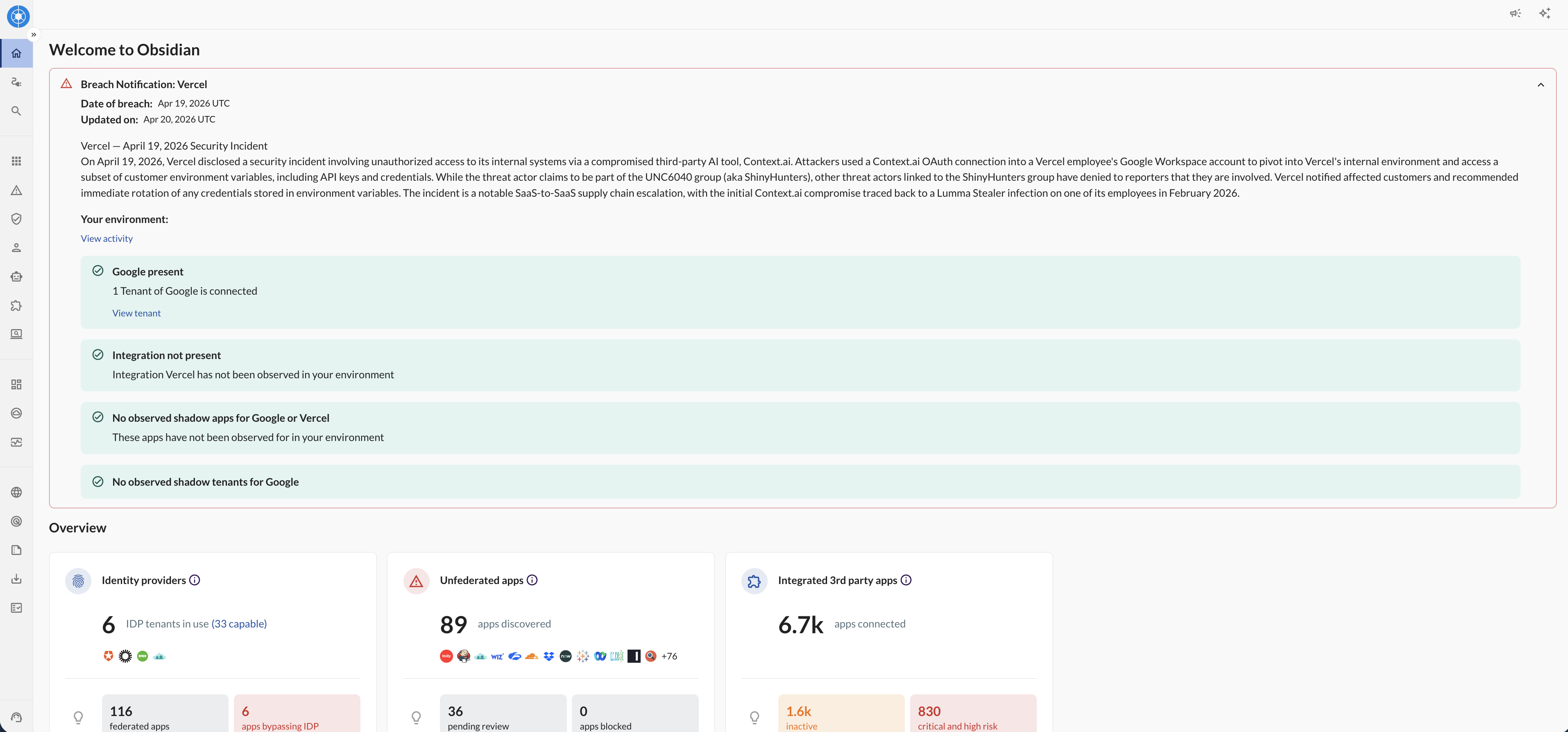Open the AI sparkle assistant icon
1568x732 pixels.
pos(1544,14)
